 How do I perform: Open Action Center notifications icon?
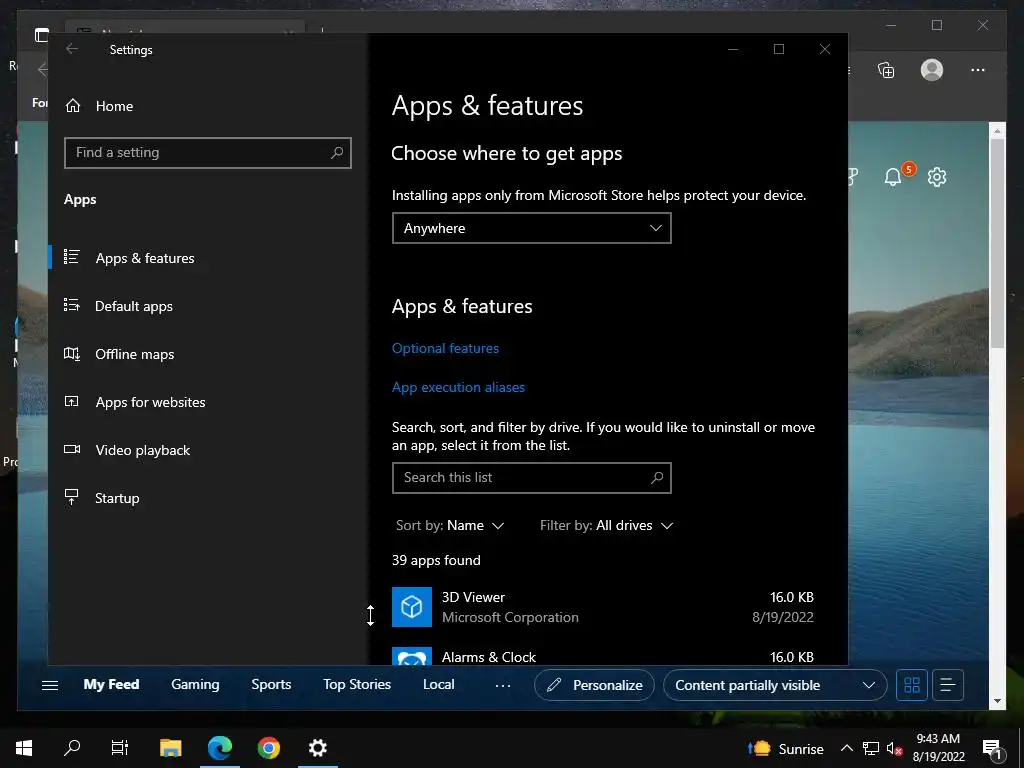click(x=992, y=748)
